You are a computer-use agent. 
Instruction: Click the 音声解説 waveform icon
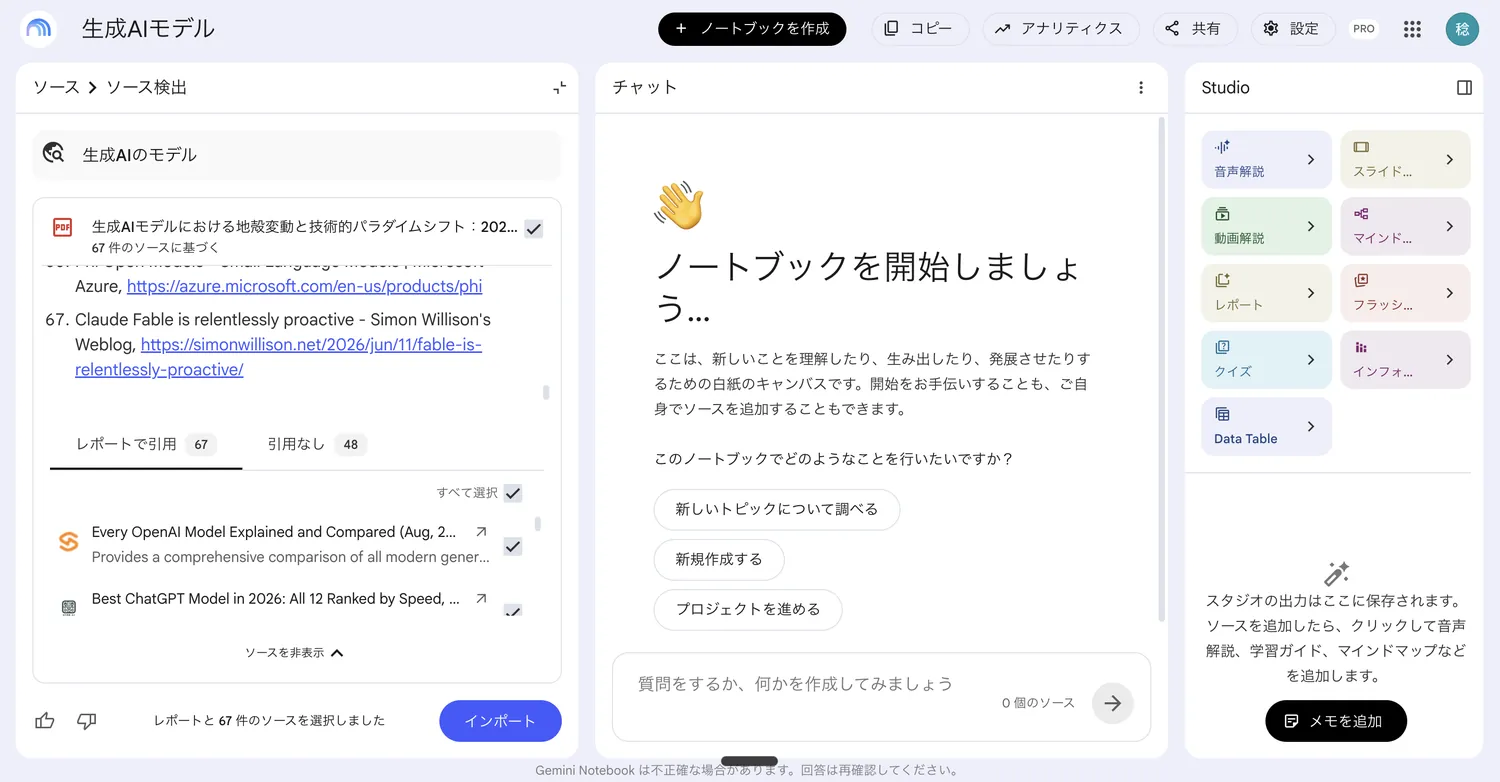pyautogui.click(x=1222, y=147)
